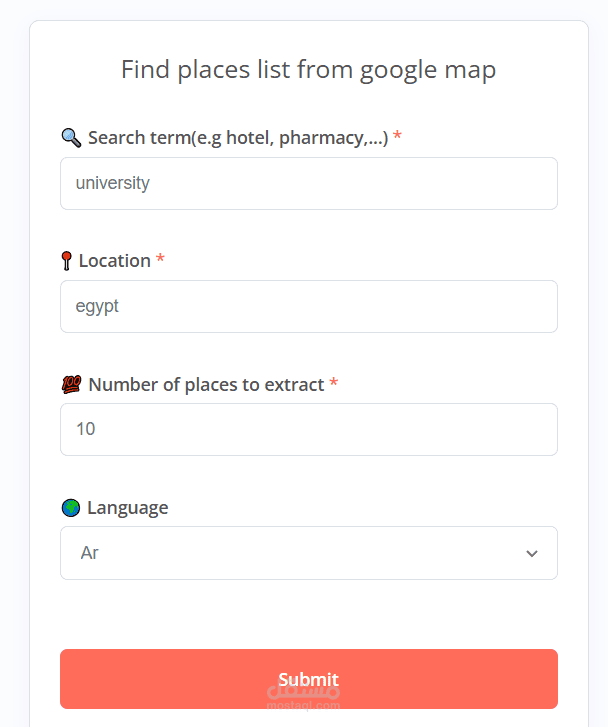Click the Search term label text
The image size is (608, 727).
238,138
